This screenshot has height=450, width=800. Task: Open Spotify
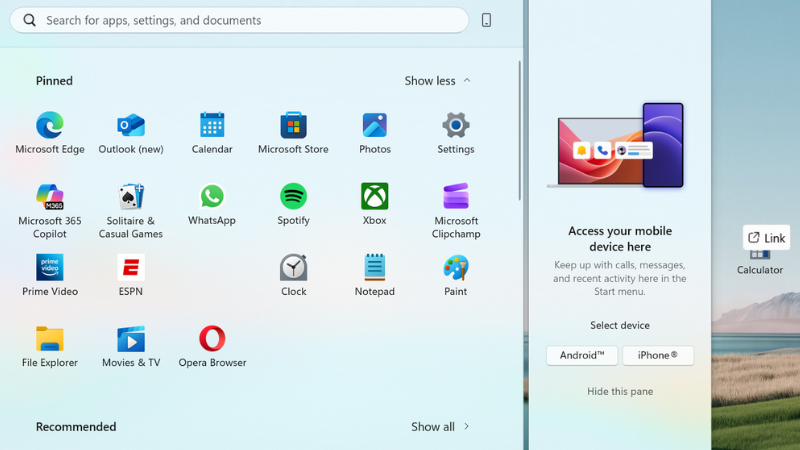pos(293,205)
